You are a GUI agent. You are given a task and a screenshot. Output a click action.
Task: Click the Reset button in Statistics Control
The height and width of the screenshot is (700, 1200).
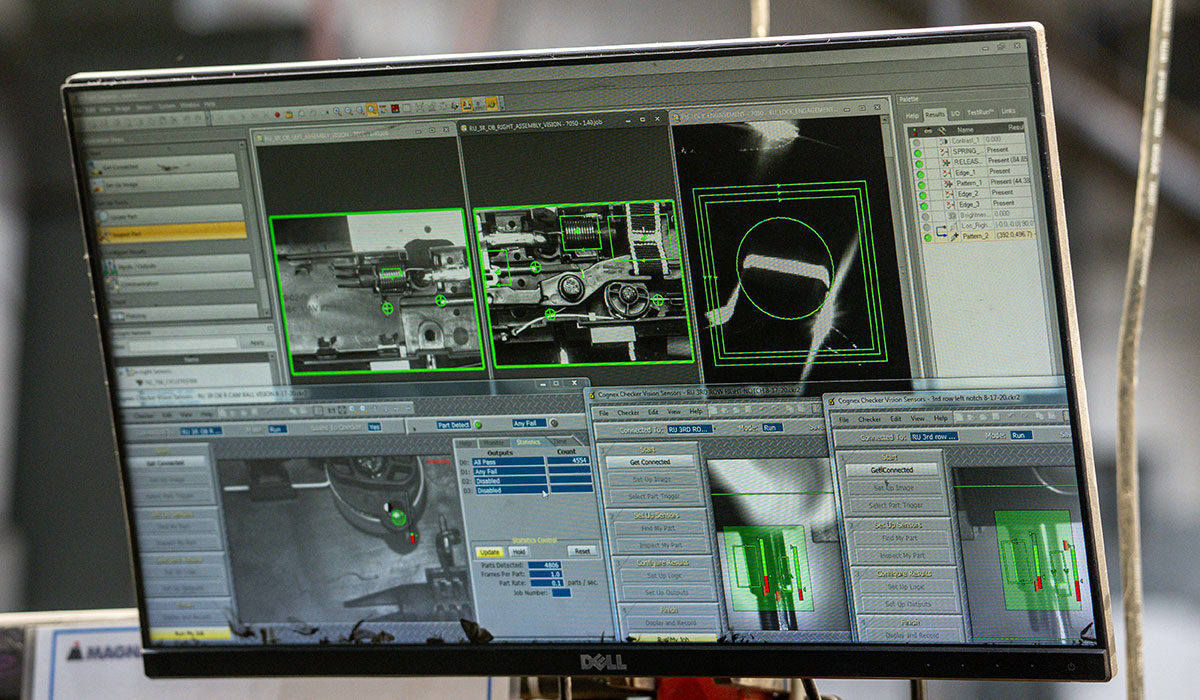pos(581,550)
